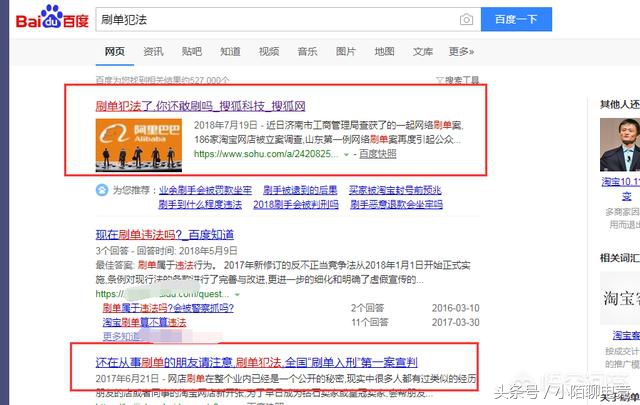Open result 刷单犯法了,你还敢刷吗_搜狐科技

[200, 106]
